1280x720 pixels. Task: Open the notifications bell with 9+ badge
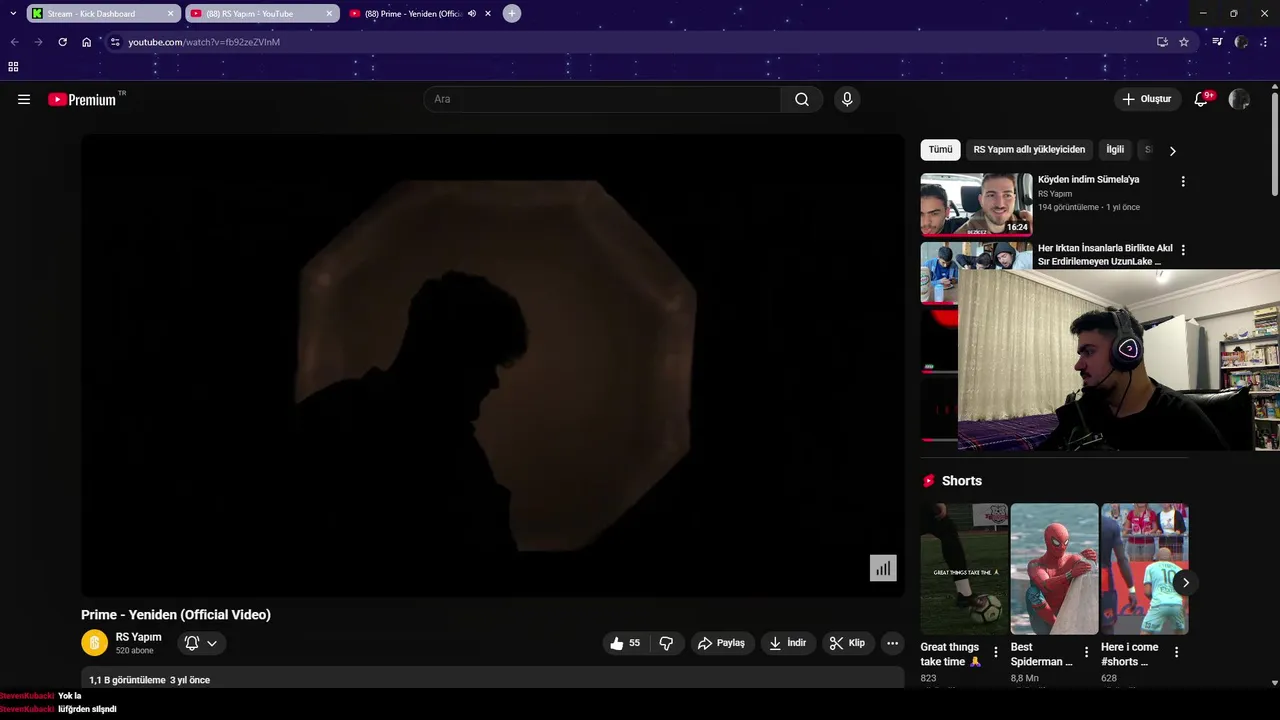[x=1202, y=99]
